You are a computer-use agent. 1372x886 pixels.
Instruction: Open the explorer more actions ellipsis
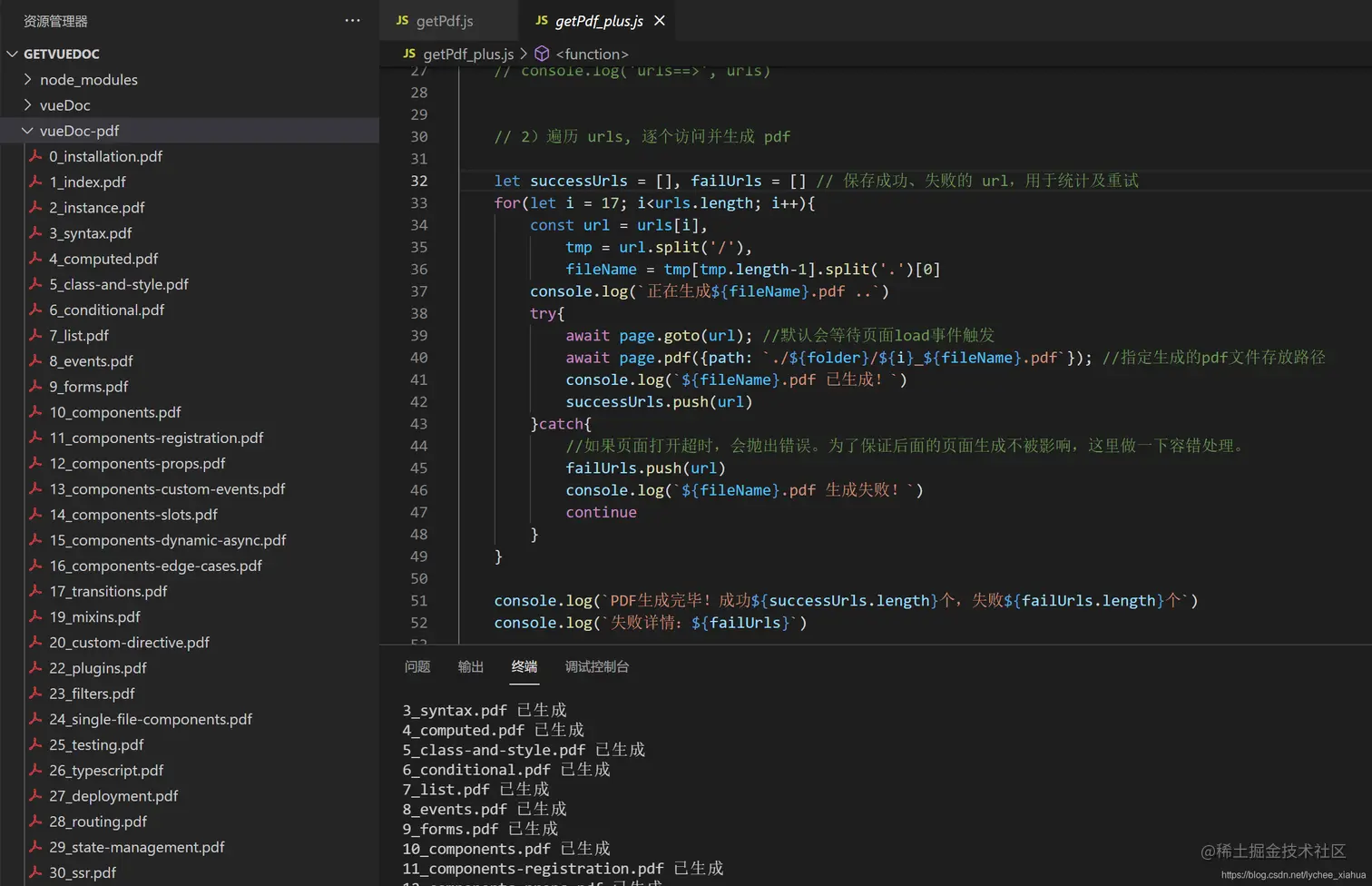click(352, 20)
